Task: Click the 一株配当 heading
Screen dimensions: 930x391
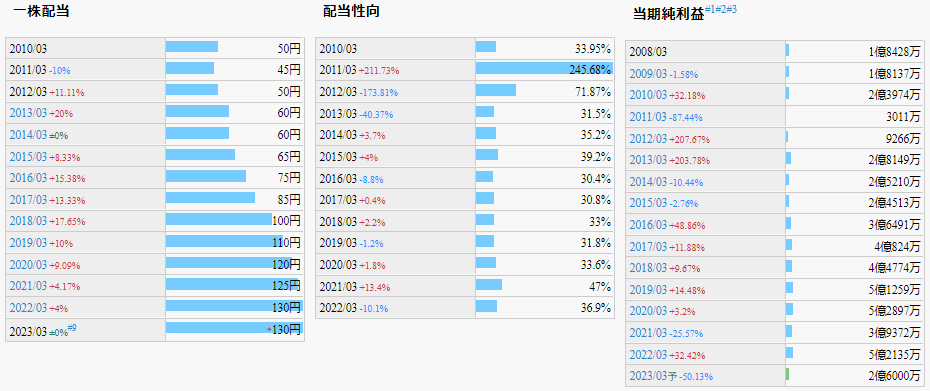Action: (x=41, y=11)
